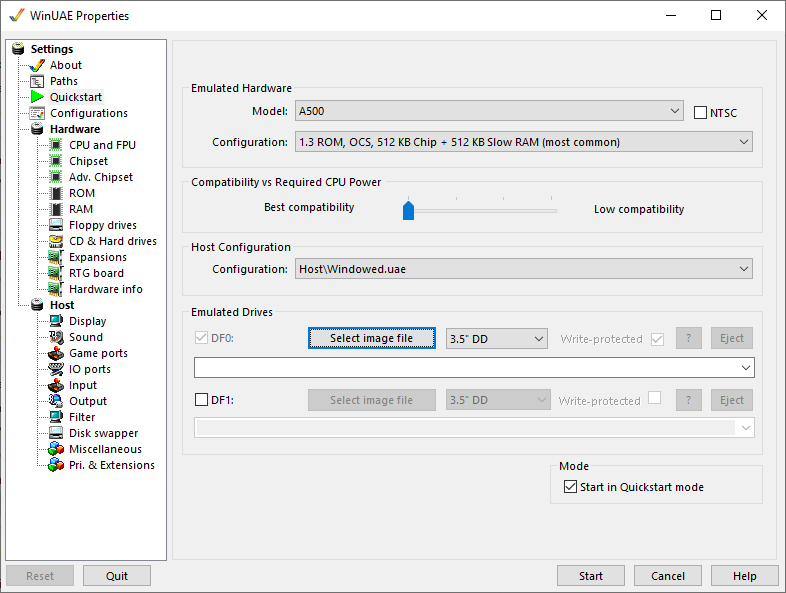The width and height of the screenshot is (786, 593).
Task: Click the compatibility slider blue thumb
Action: click(x=409, y=211)
